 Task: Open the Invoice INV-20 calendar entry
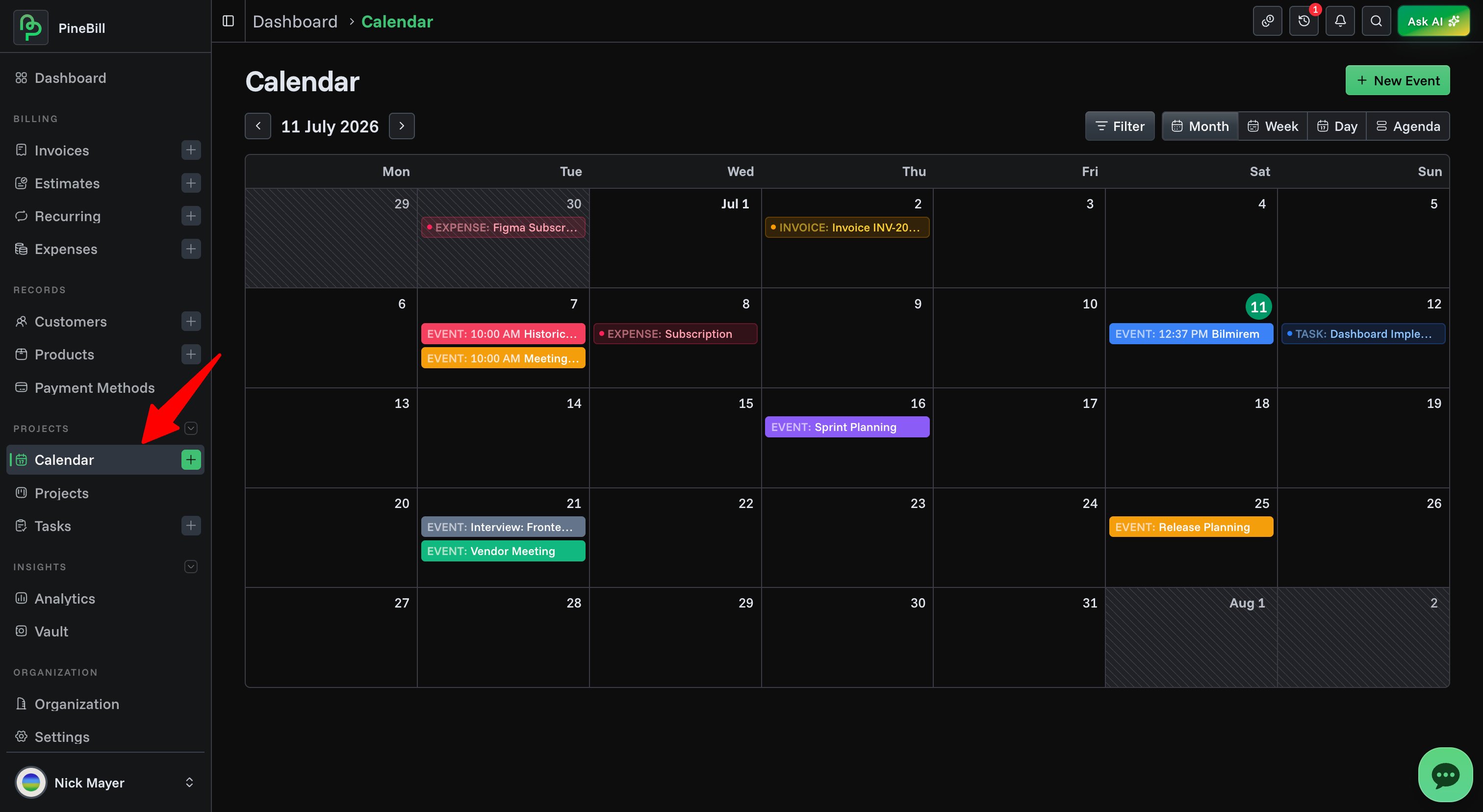pos(847,228)
